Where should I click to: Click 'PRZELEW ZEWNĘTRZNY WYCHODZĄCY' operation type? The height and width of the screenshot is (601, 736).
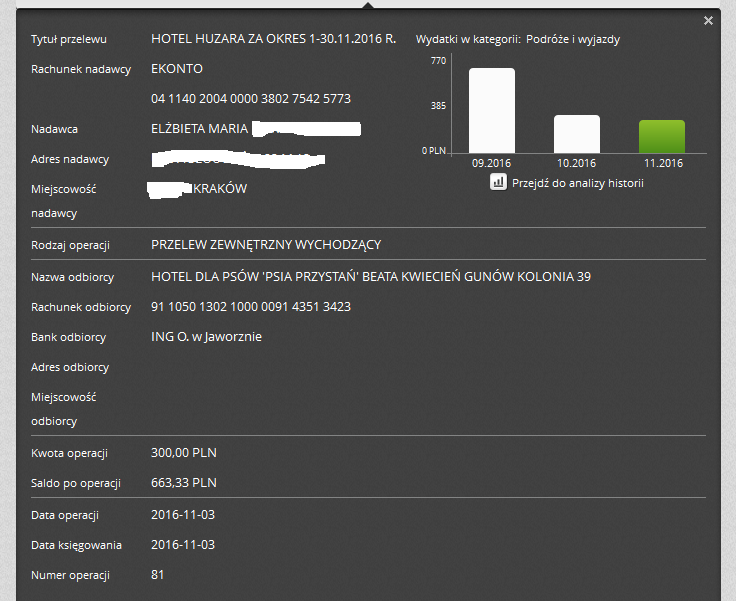pos(265,245)
